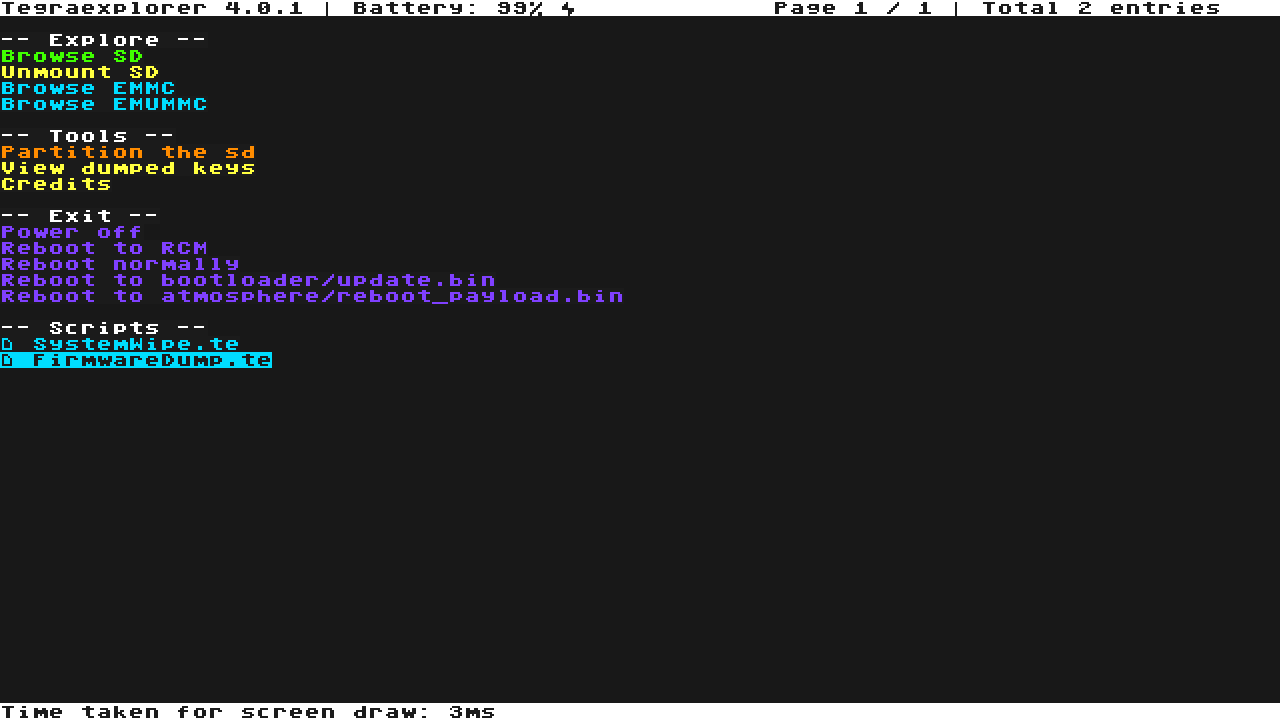Click the -- Exit -- section header
This screenshot has width=1280, height=720.
point(80,216)
